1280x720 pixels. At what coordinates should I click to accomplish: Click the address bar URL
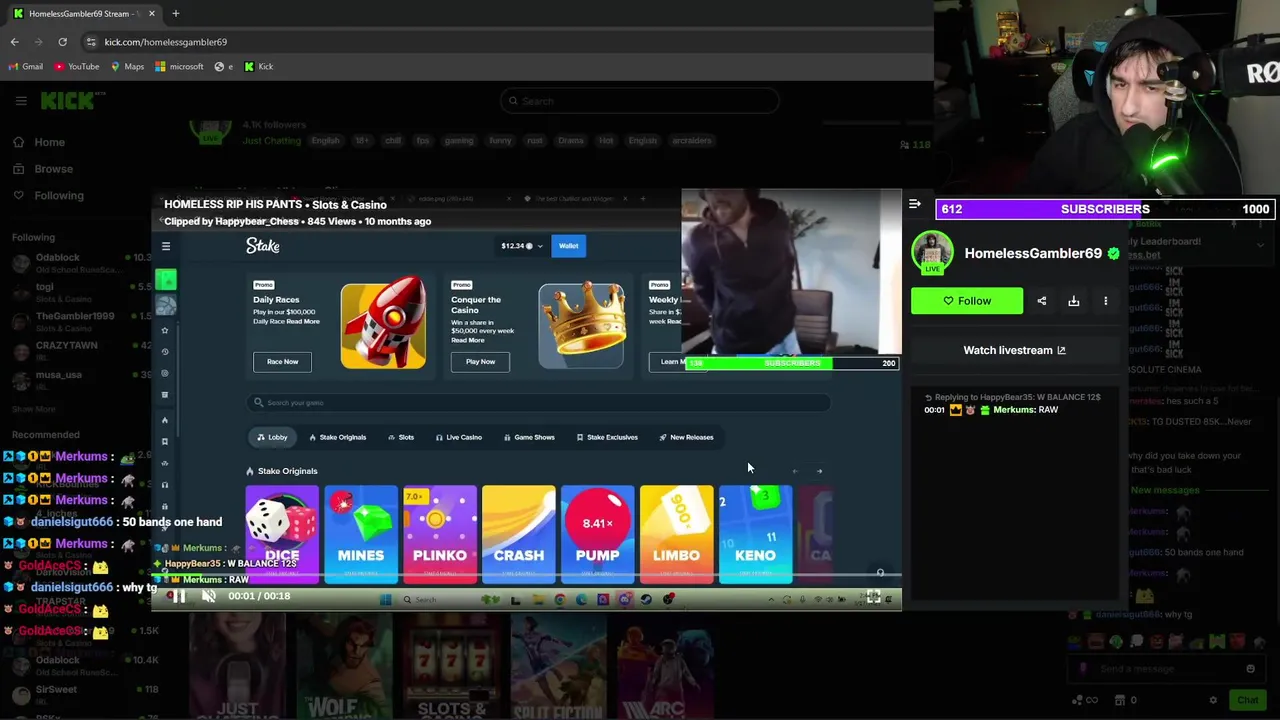point(166,42)
